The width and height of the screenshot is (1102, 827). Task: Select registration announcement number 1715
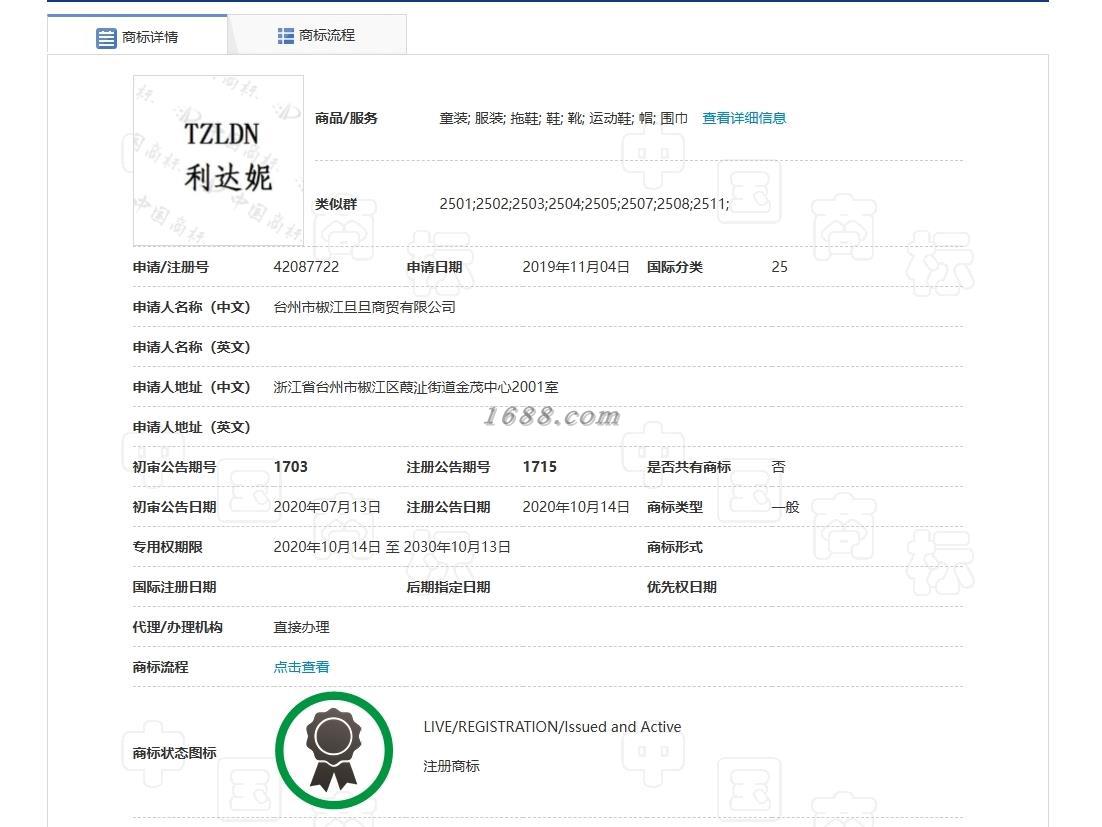(540, 467)
